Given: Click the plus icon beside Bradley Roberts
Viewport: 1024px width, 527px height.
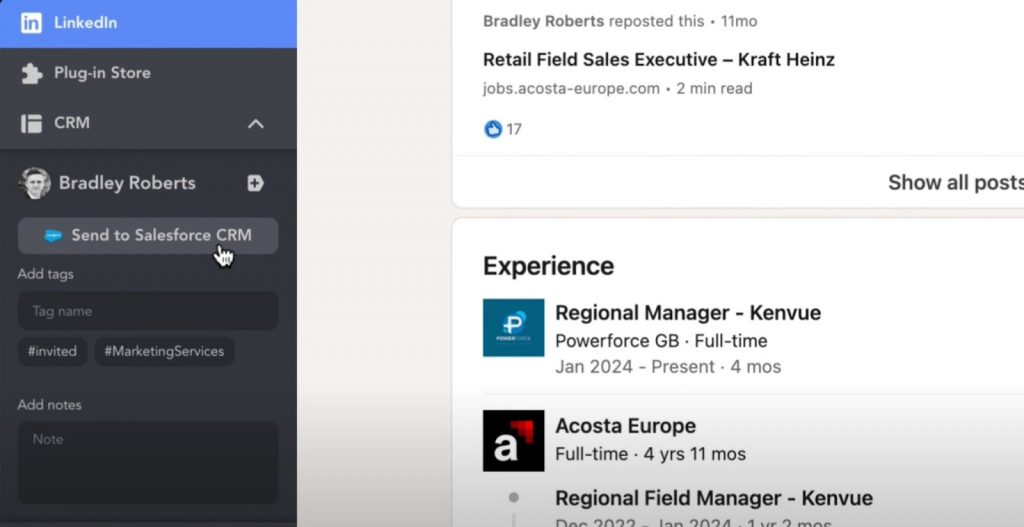Looking at the screenshot, I should 255,183.
